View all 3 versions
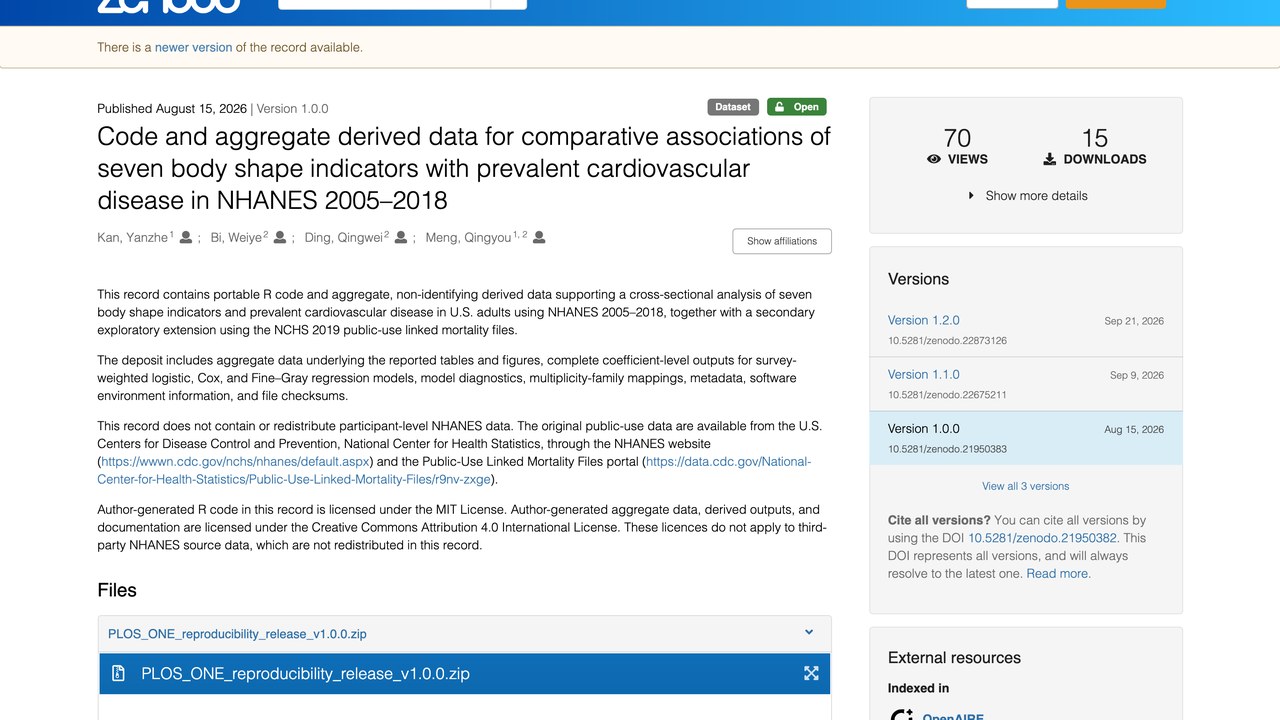 tap(1026, 486)
